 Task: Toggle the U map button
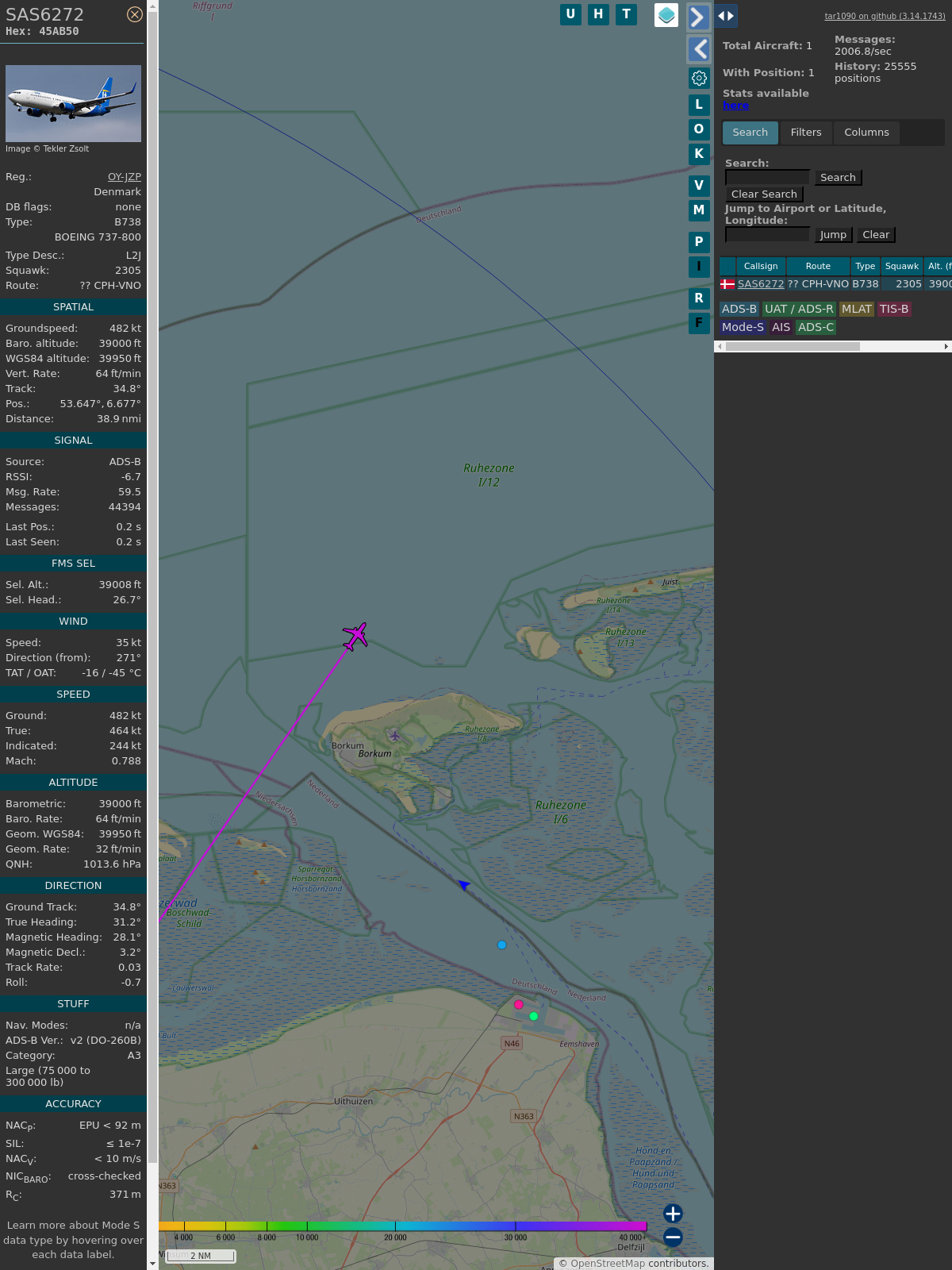pyautogui.click(x=570, y=14)
